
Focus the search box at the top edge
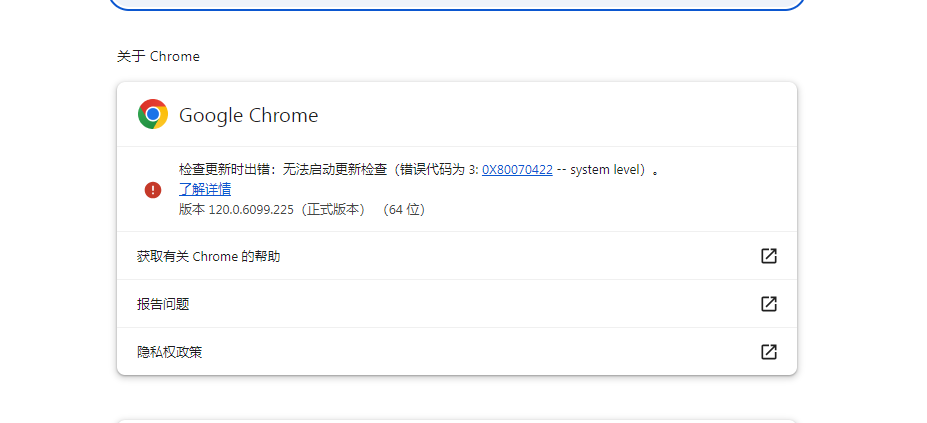pyautogui.click(x=456, y=3)
